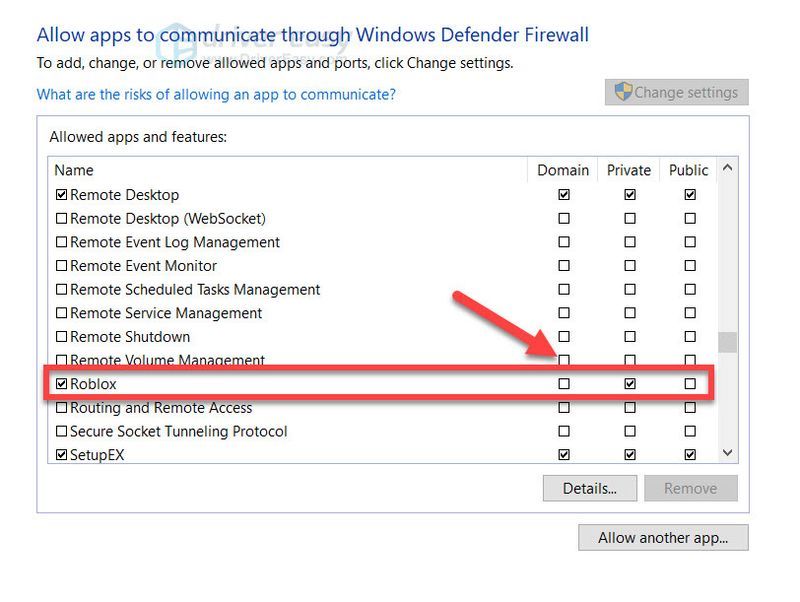Check Remote Event Monitor Private checkbox
This screenshot has width=800, height=602.
coord(630,265)
